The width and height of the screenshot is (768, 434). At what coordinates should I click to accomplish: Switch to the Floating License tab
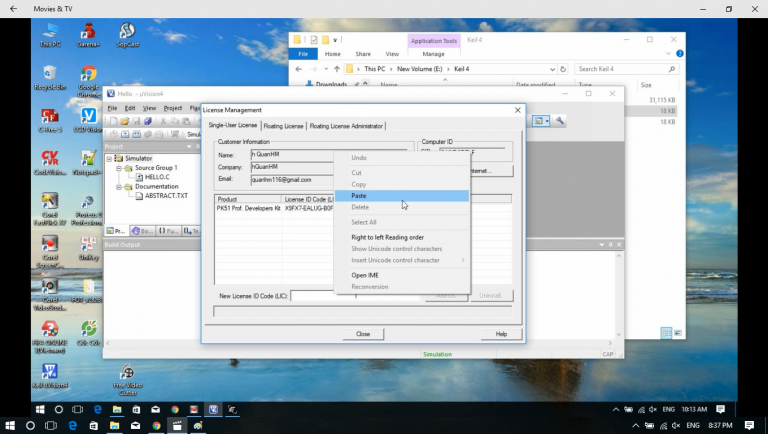point(283,126)
